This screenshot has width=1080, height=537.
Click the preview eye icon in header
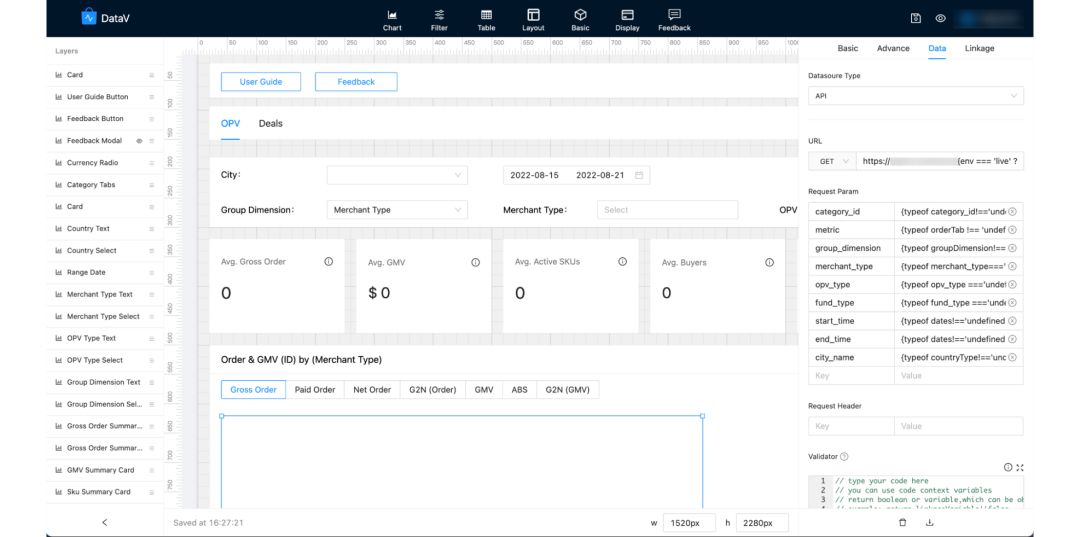[x=940, y=19]
